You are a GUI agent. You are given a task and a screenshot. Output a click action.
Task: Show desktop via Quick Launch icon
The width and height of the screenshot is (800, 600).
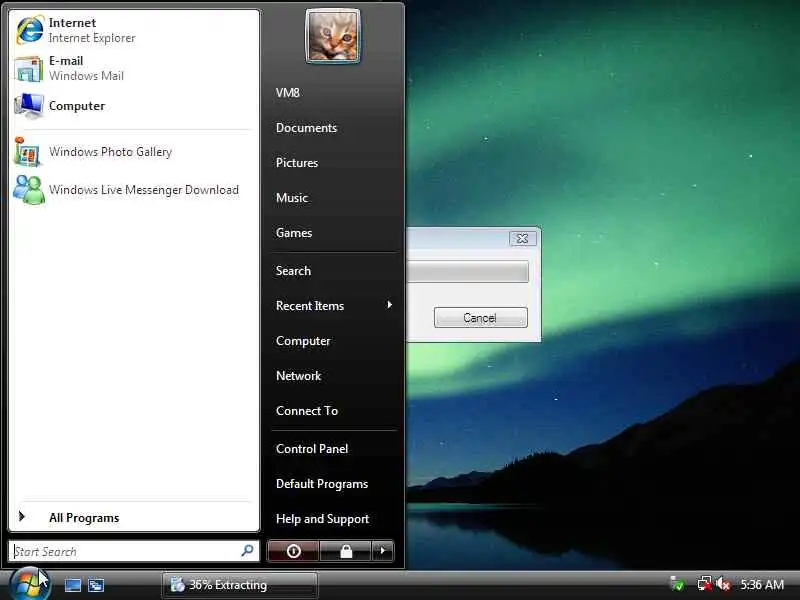tap(72, 585)
